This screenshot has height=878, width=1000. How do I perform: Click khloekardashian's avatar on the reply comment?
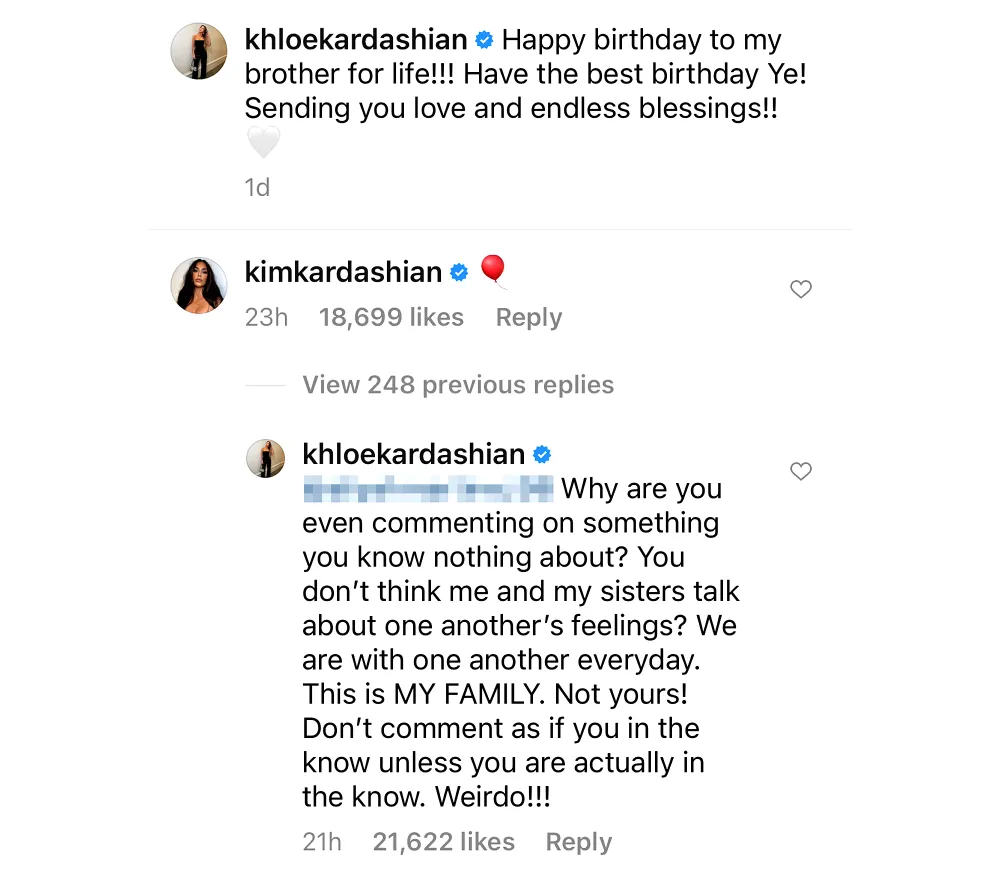265,458
